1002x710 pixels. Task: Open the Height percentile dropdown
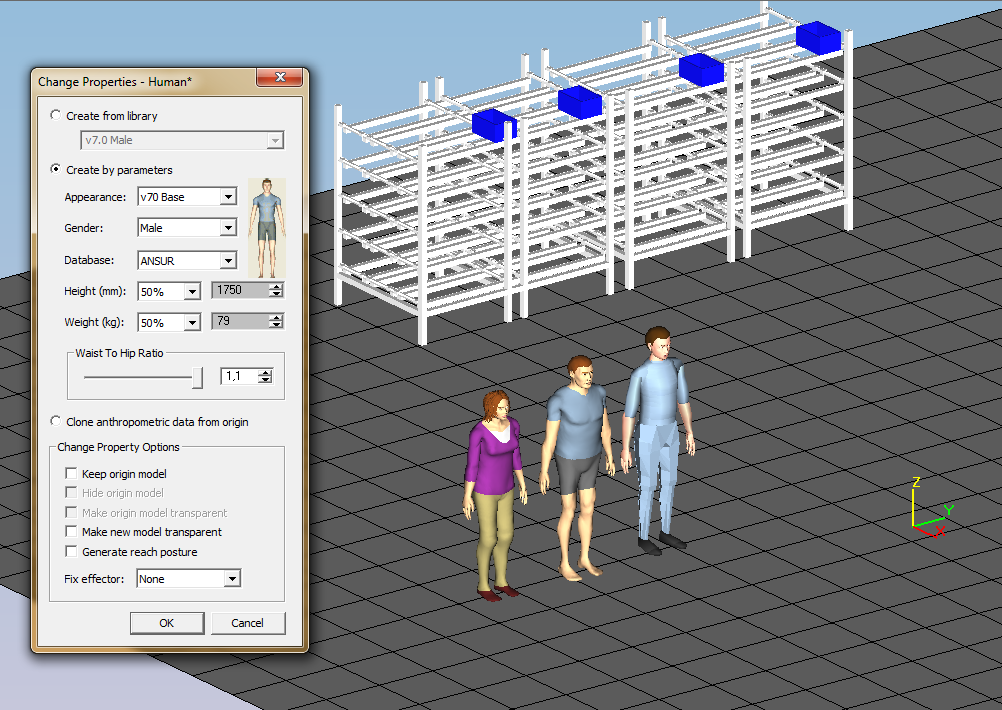pos(192,291)
